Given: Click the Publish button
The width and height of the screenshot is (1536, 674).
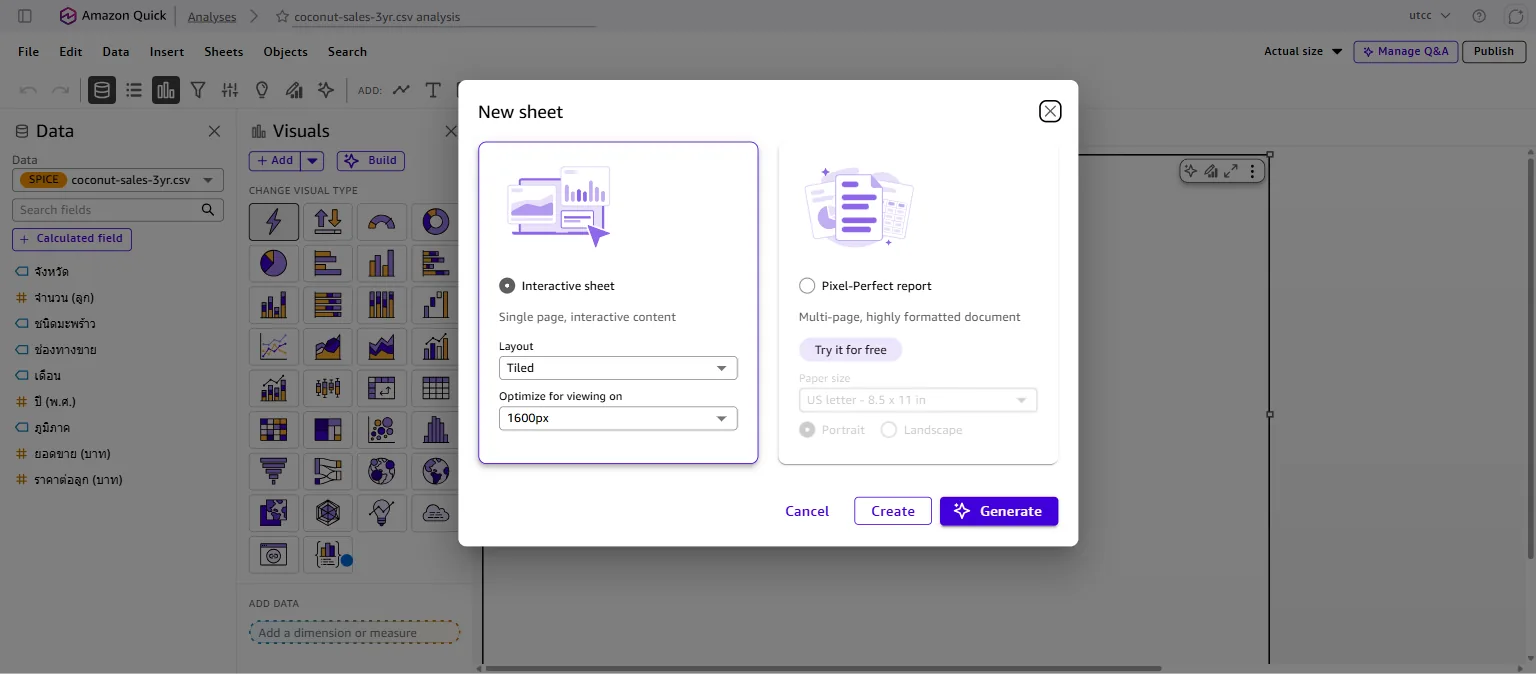Looking at the screenshot, I should pos(1494,51).
